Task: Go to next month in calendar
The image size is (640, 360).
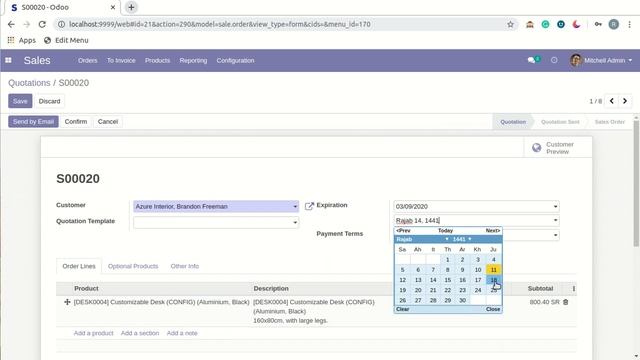Action: pos(493,231)
